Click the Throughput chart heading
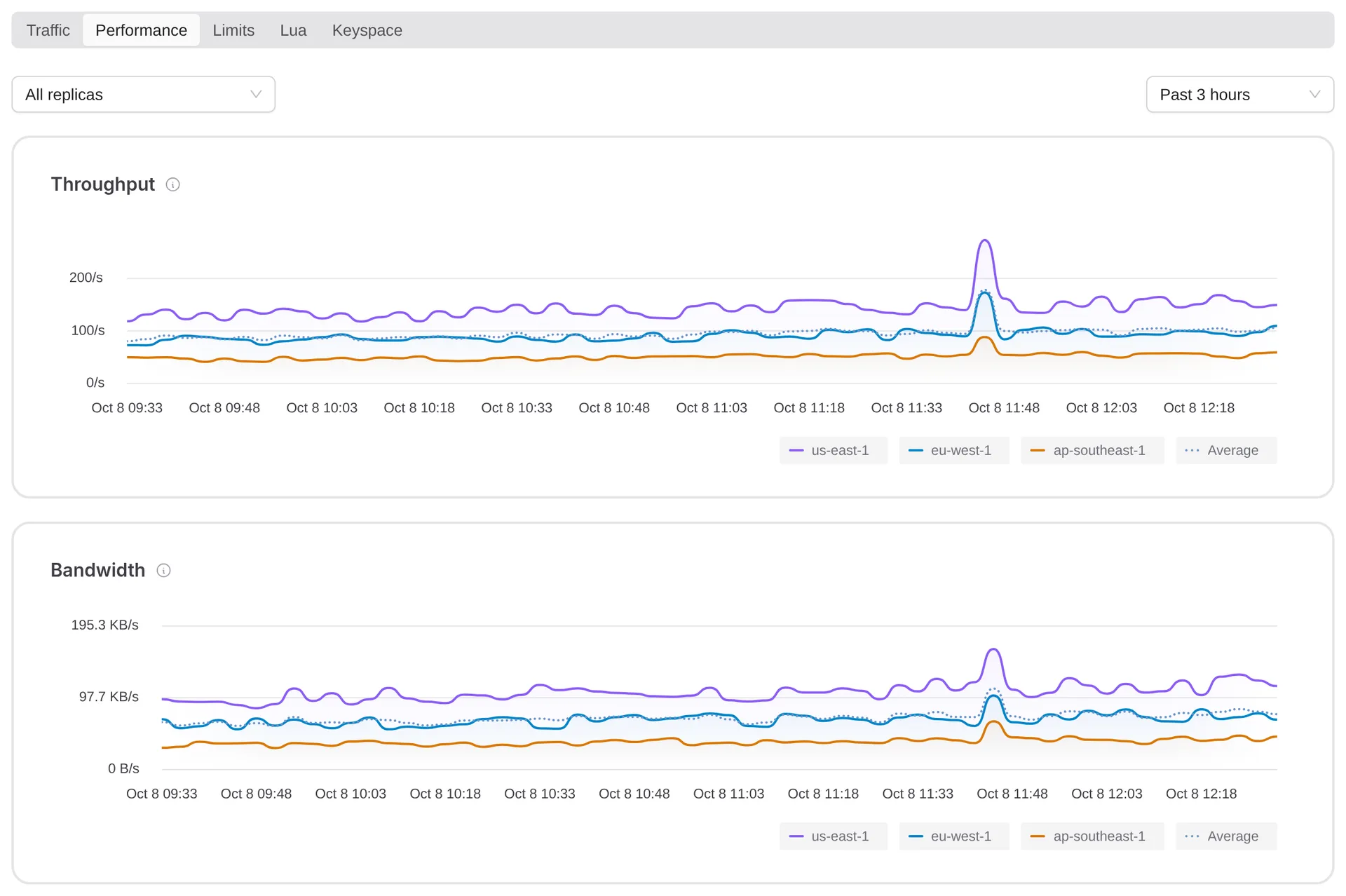The image size is (1346, 896). [x=102, y=184]
